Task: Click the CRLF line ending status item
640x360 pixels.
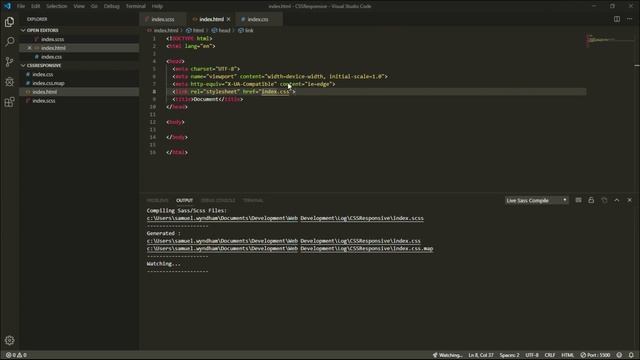Action: [550, 355]
